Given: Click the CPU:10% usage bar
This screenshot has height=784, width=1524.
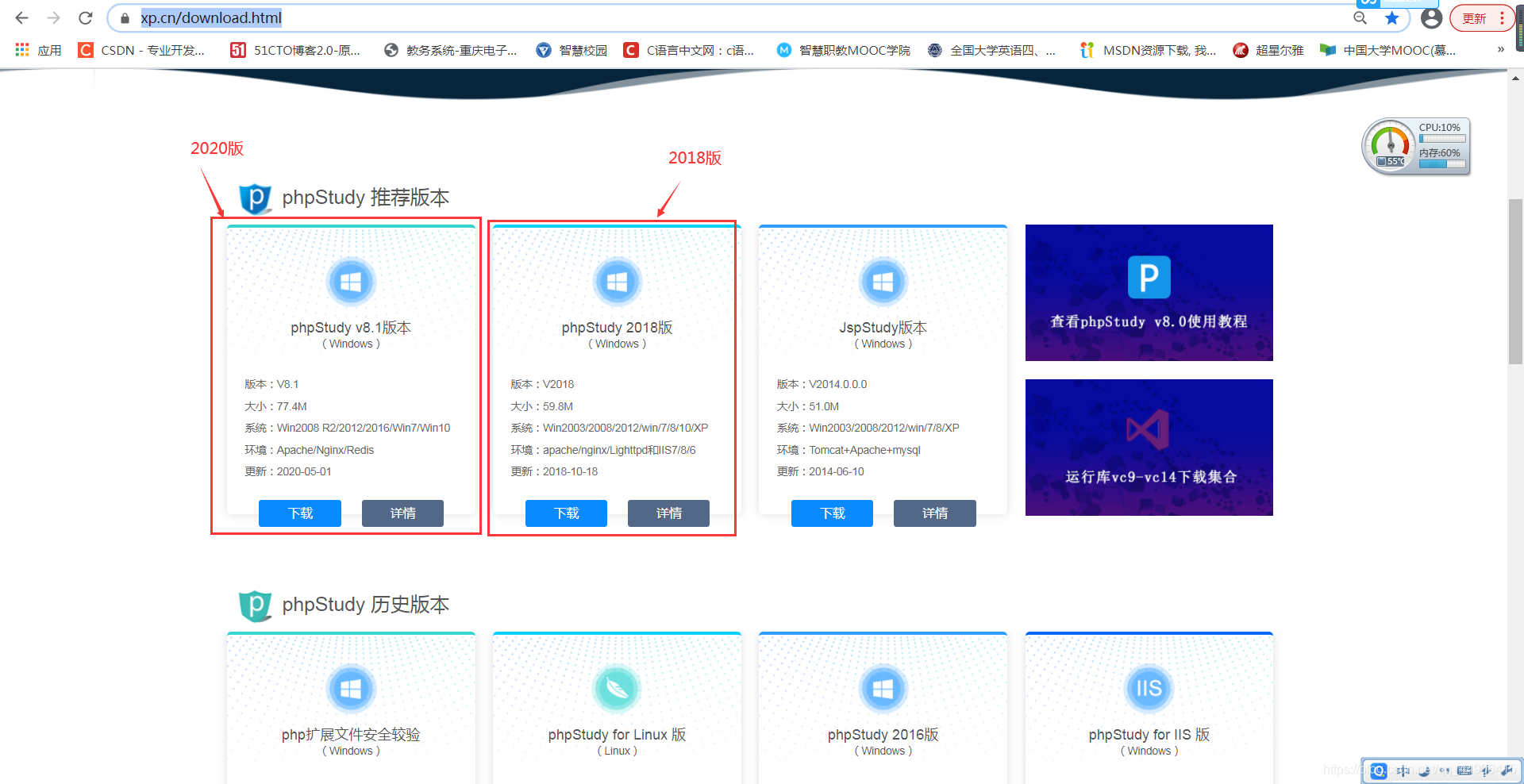Looking at the screenshot, I should pos(1442,139).
